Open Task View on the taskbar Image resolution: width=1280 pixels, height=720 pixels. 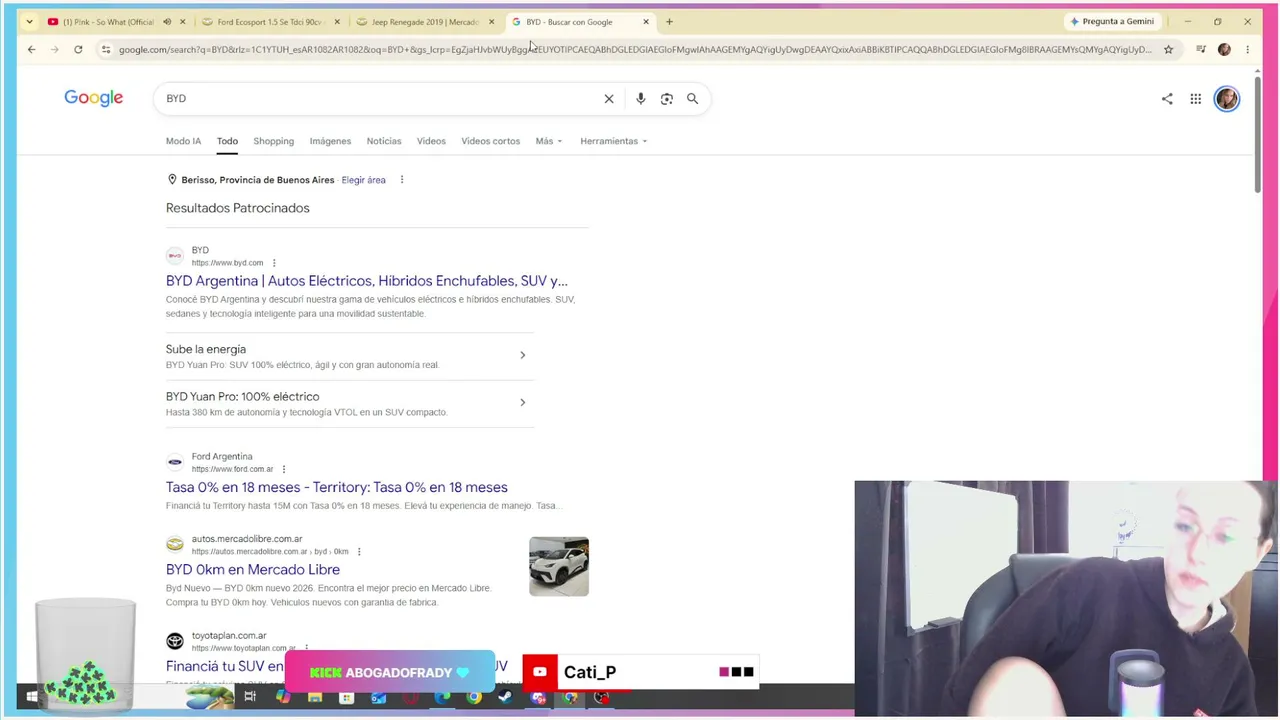pos(250,697)
